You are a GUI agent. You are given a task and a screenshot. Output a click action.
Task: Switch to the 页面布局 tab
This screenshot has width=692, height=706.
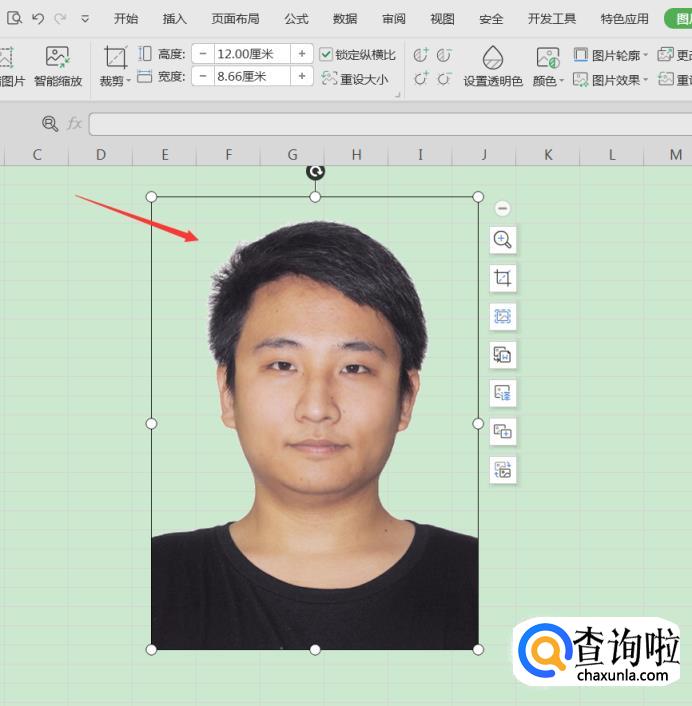pyautogui.click(x=235, y=18)
